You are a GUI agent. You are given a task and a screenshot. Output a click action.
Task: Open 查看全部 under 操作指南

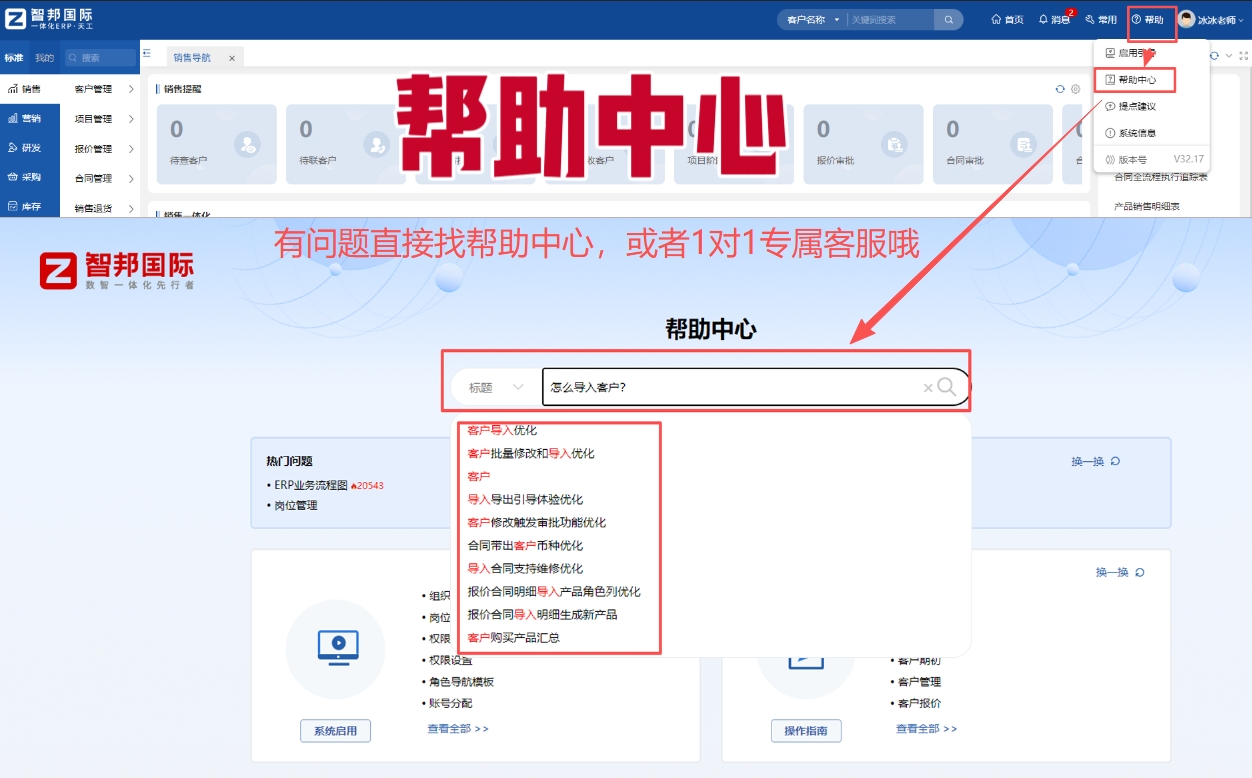926,728
